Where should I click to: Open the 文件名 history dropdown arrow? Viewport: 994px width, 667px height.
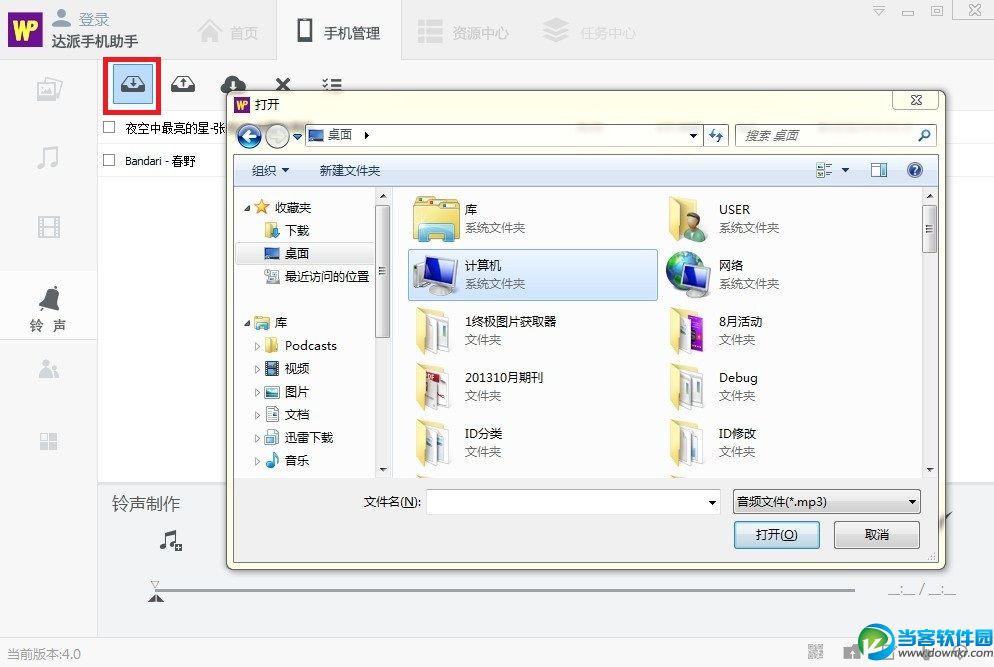click(x=713, y=502)
